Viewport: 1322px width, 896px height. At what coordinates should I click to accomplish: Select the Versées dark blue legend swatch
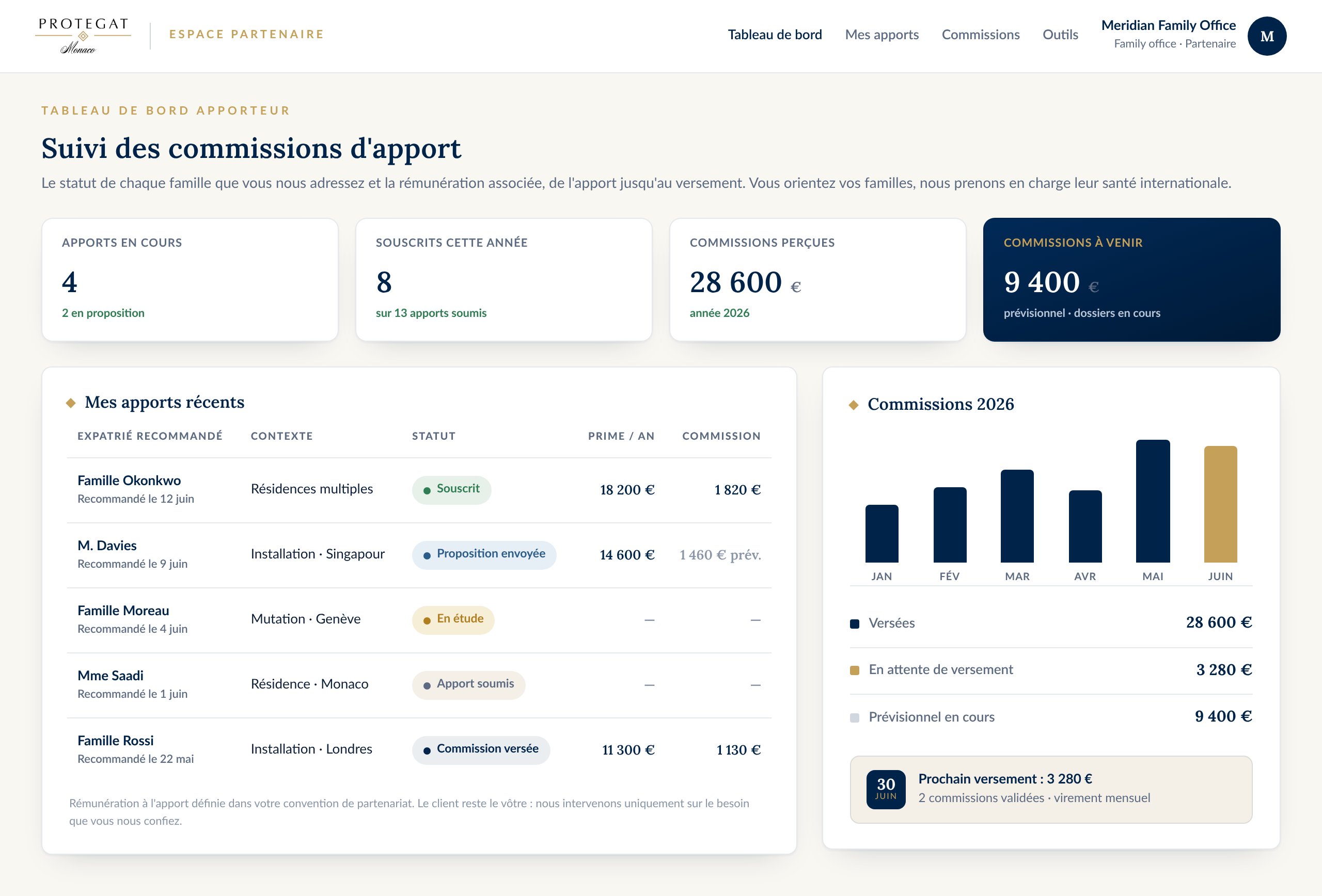855,623
